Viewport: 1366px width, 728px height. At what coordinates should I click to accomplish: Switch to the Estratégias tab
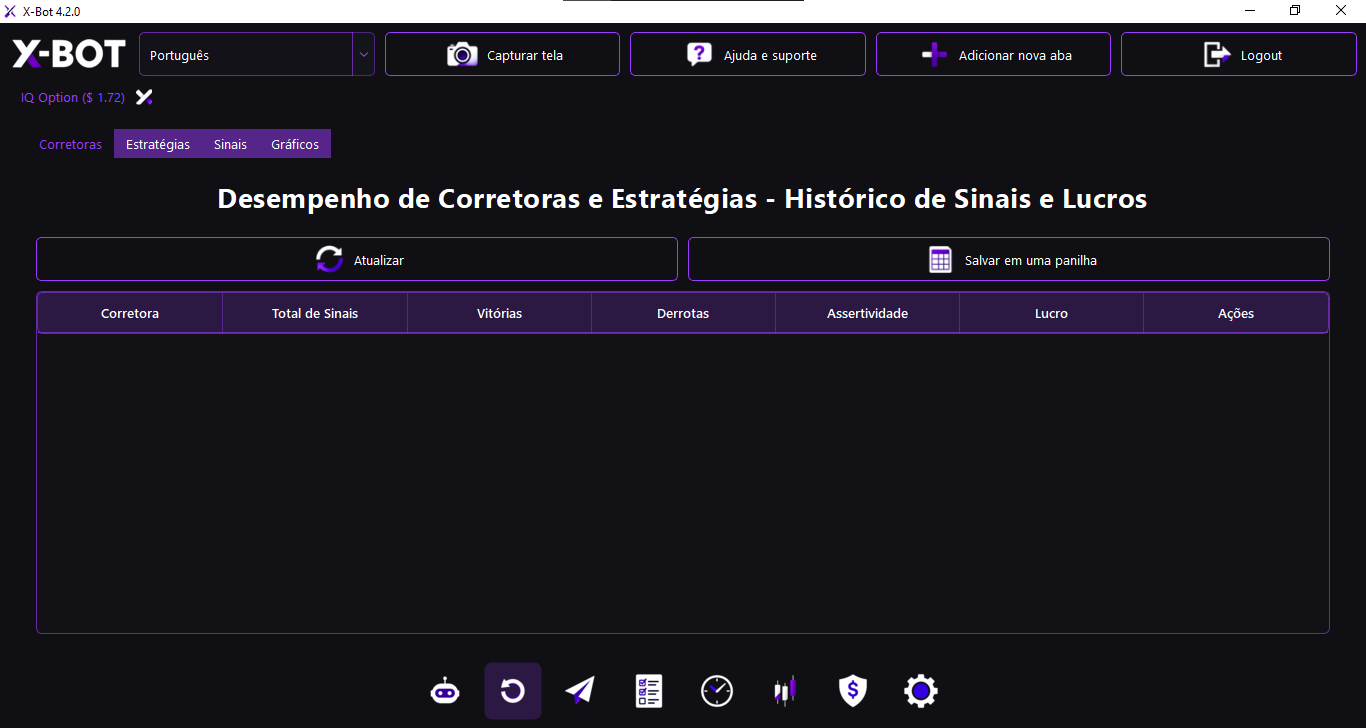click(158, 144)
